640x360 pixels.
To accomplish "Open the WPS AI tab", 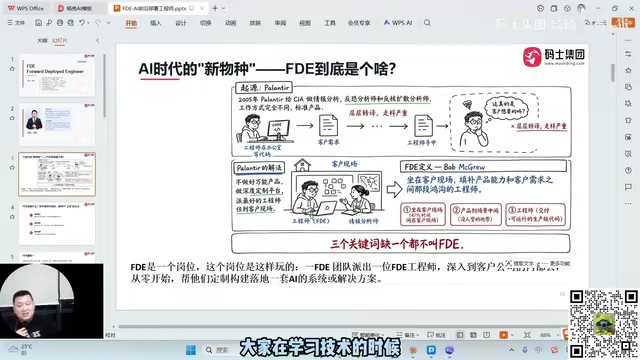I will [x=398, y=23].
